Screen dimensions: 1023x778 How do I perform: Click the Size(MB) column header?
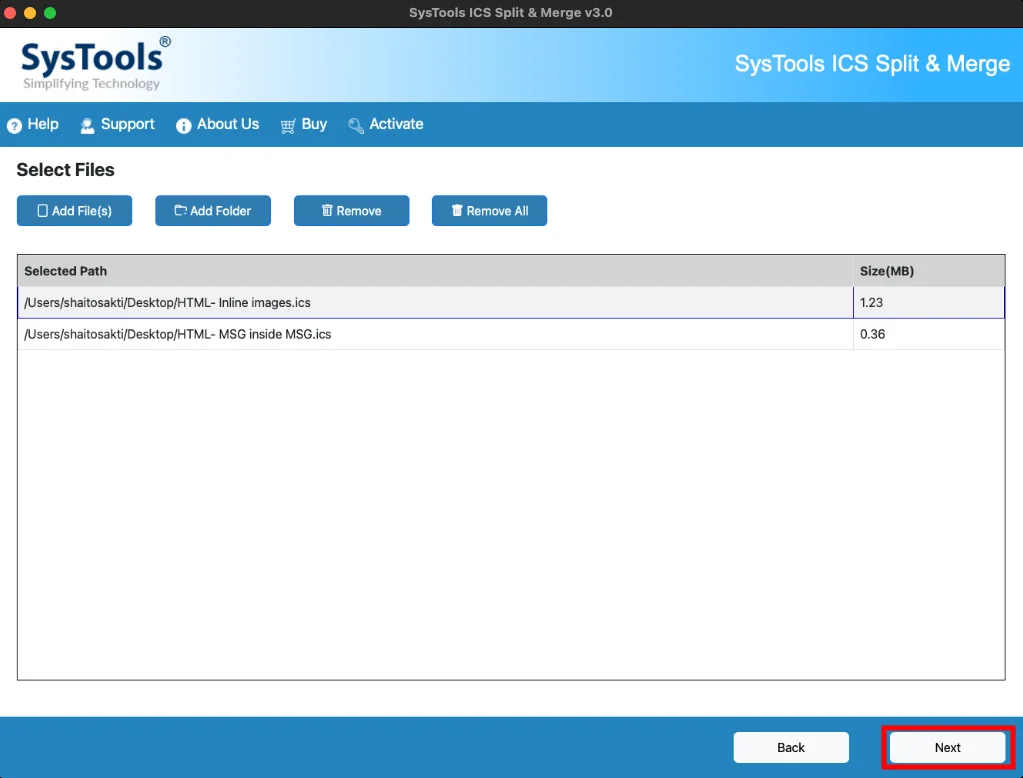[x=928, y=271]
